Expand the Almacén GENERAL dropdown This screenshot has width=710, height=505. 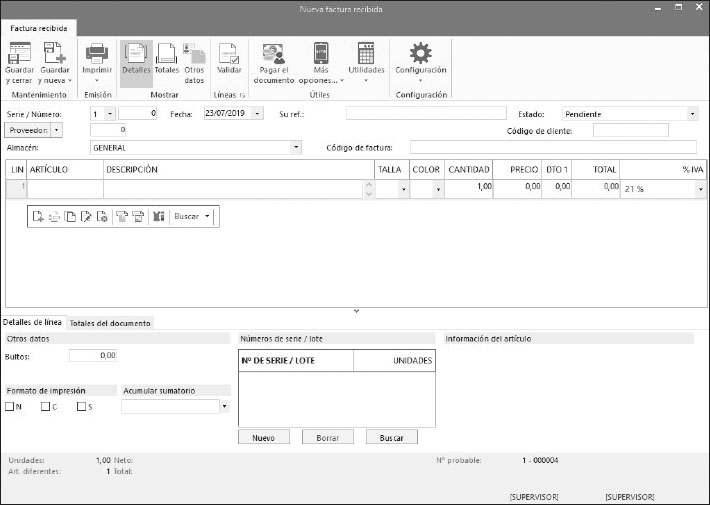point(296,147)
